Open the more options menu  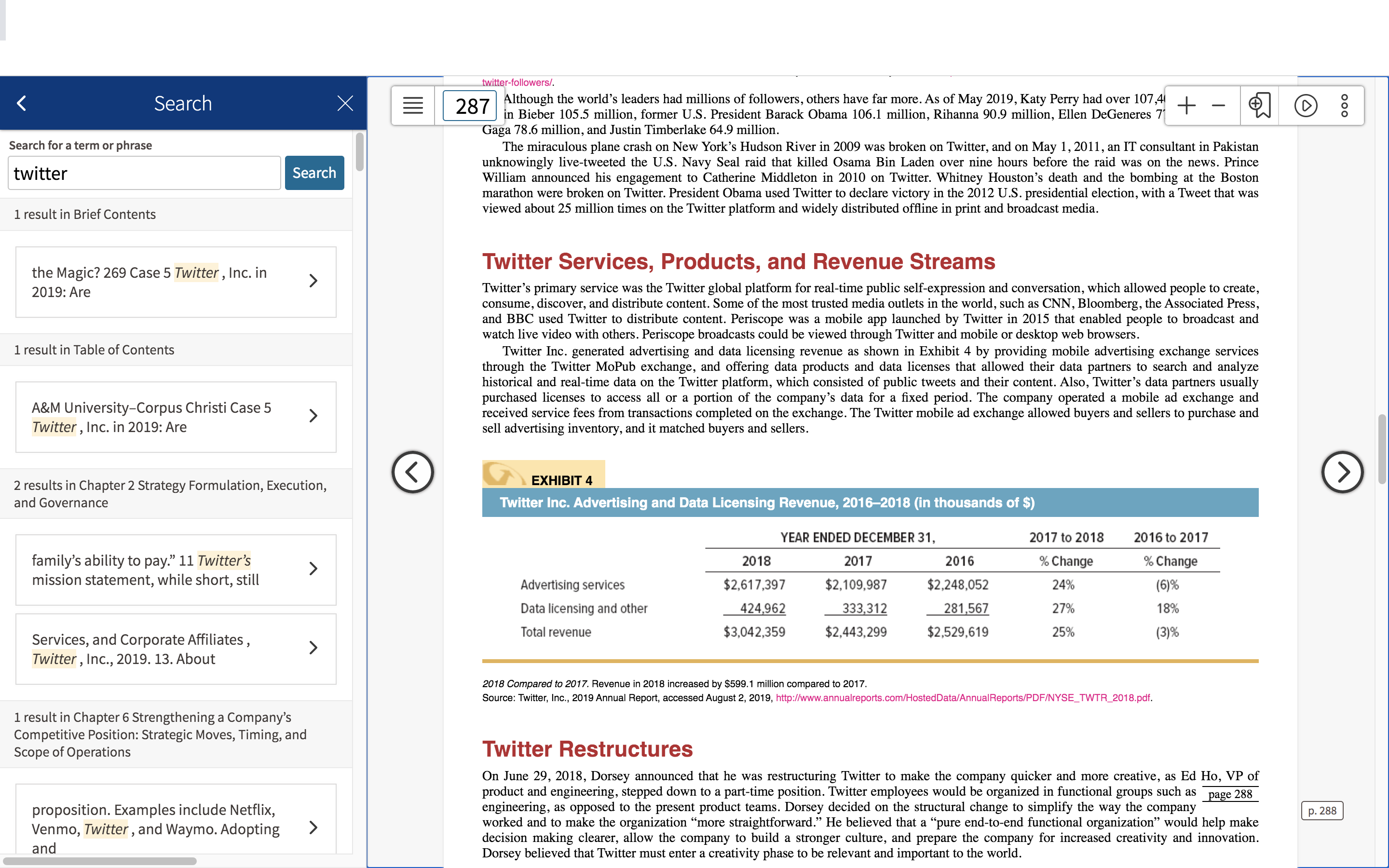click(x=1344, y=106)
